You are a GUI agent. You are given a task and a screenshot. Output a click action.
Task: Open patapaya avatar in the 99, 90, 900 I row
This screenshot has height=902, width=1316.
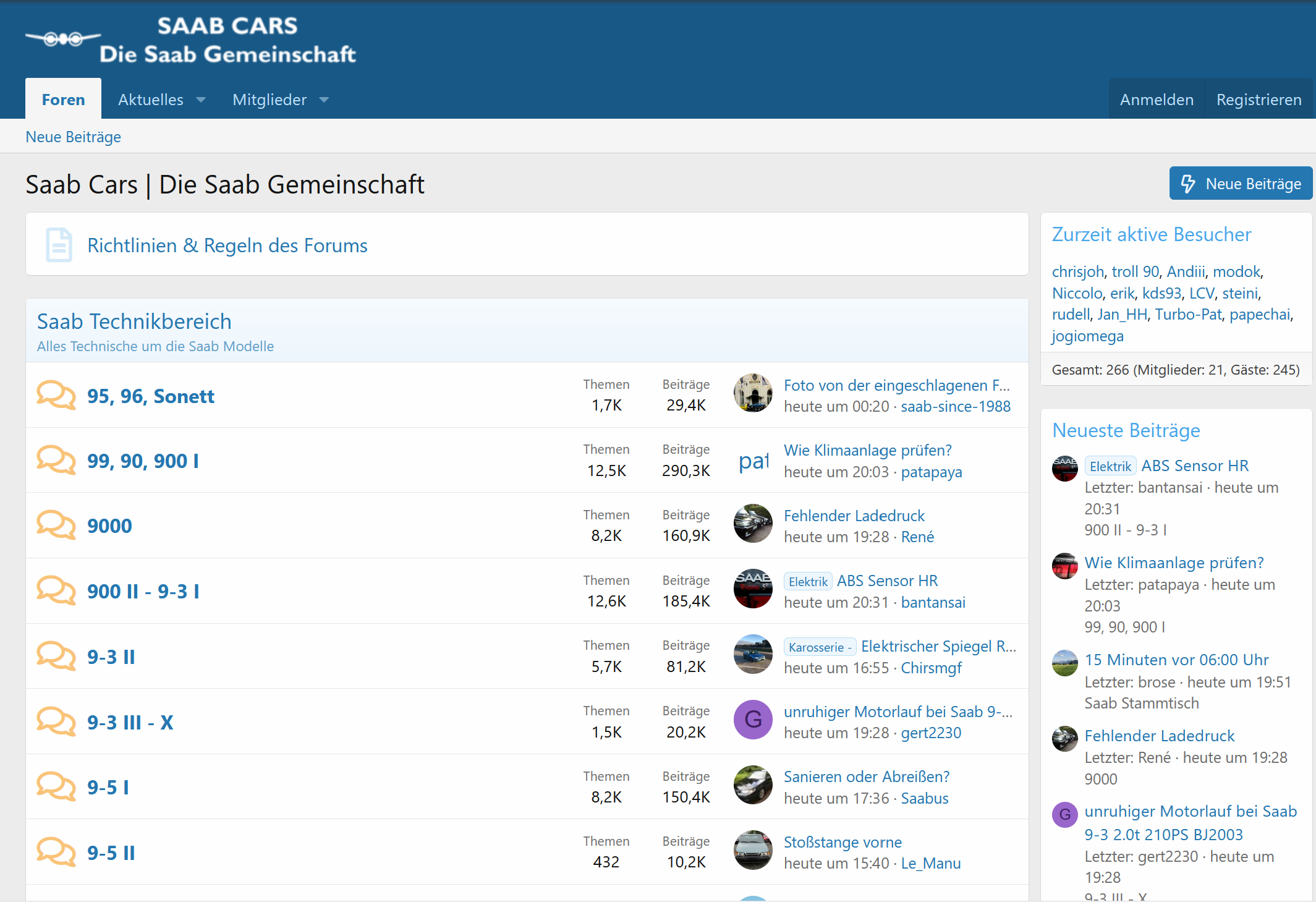753,461
